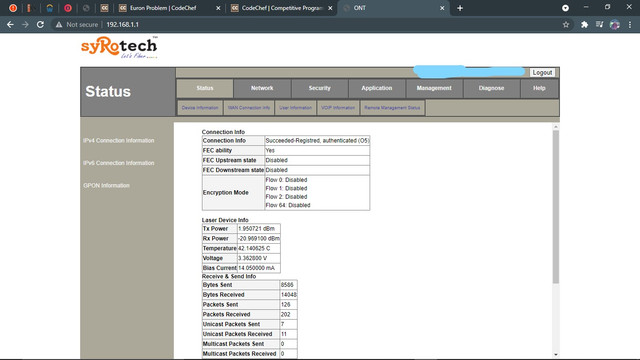Switch to the fifth pinned globe tab
Screen dimensions: 640x360
click(x=86, y=8)
